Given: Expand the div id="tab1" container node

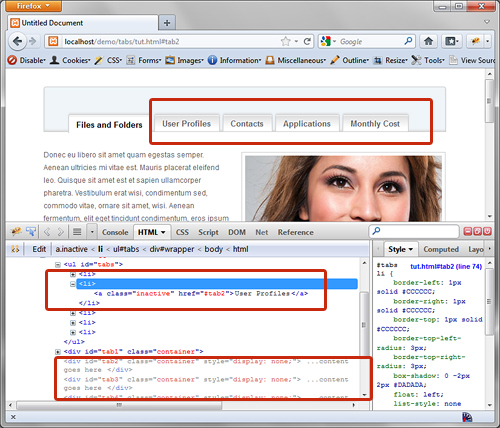Looking at the screenshot, I should [57, 352].
